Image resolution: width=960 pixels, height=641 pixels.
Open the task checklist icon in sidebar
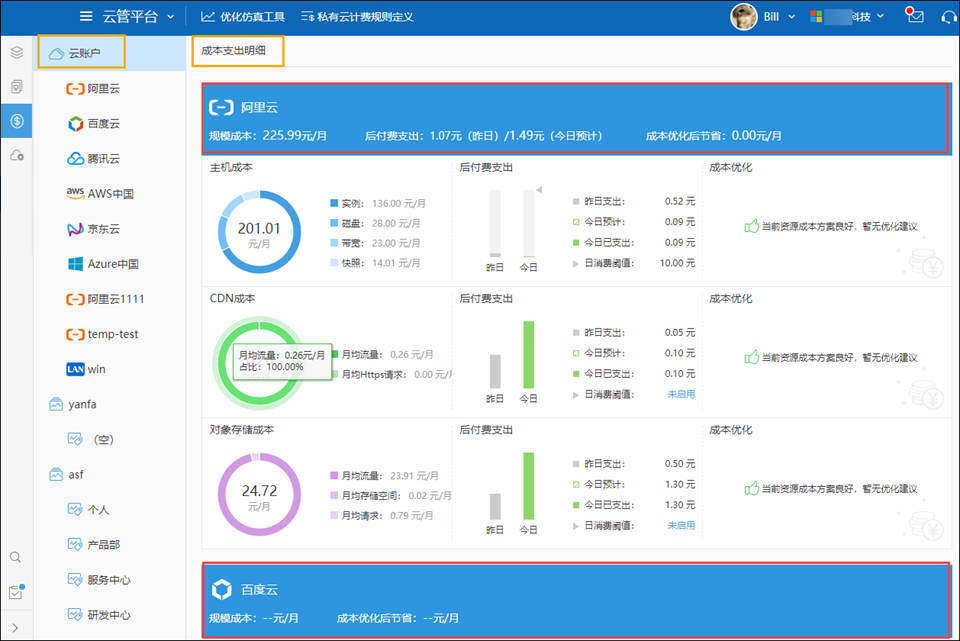(x=16, y=592)
